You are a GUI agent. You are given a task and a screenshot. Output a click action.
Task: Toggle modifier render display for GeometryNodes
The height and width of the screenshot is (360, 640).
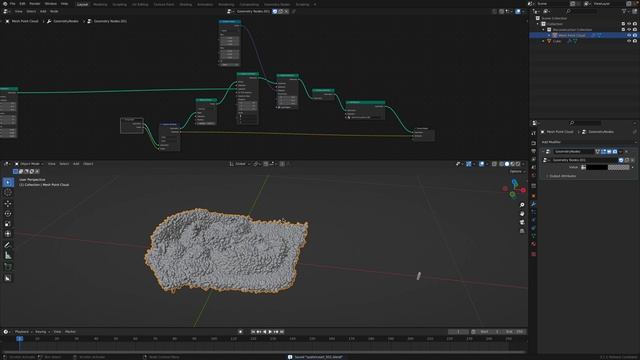[615, 152]
